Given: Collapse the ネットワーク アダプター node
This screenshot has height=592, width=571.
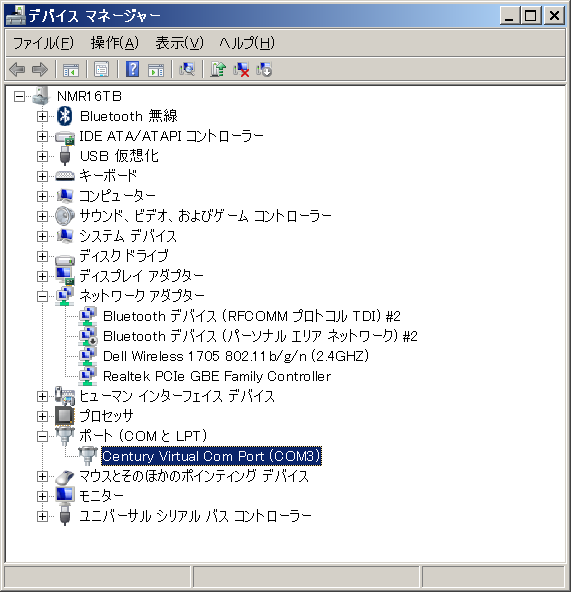Looking at the screenshot, I should point(42,297).
